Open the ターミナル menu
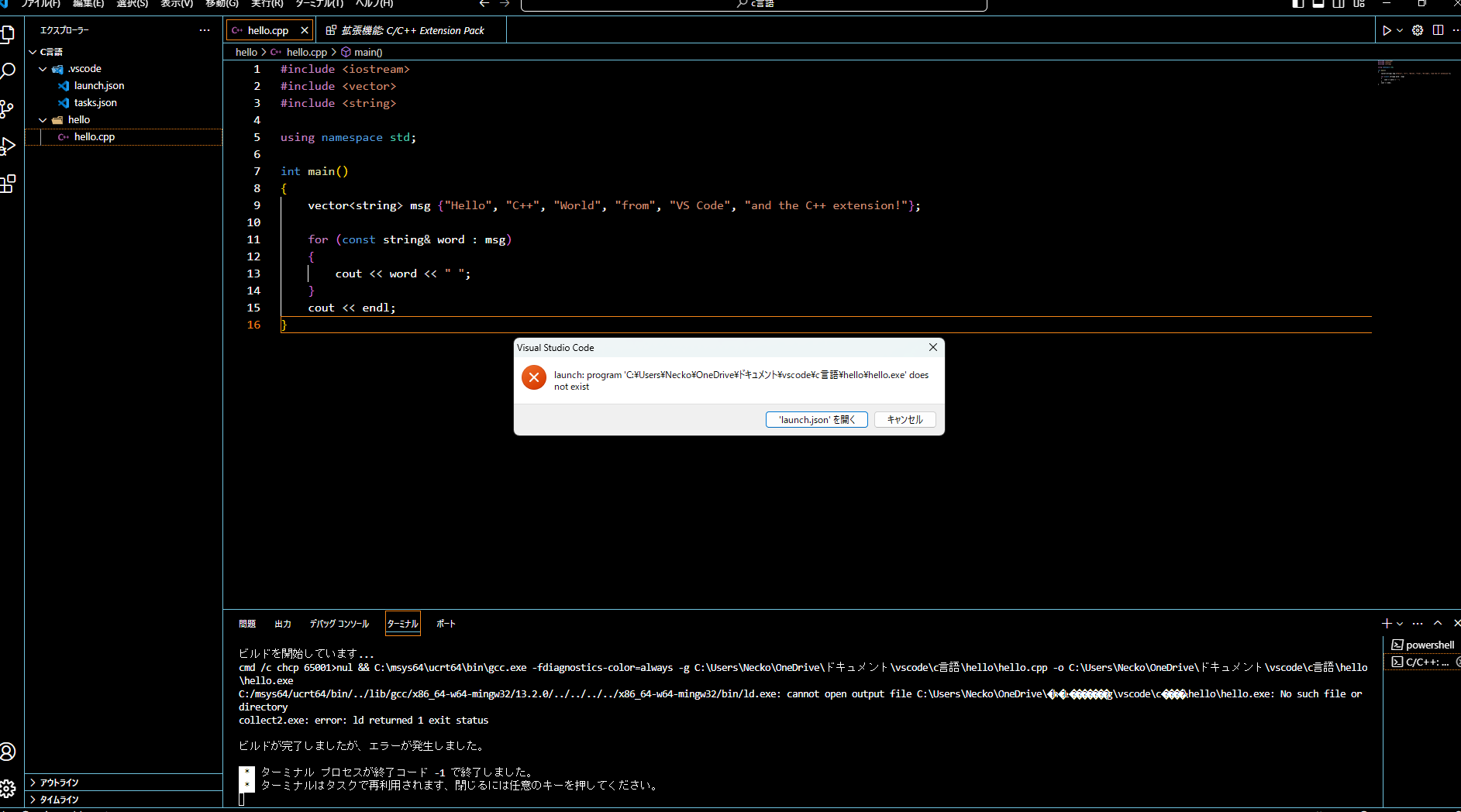 (318, 5)
